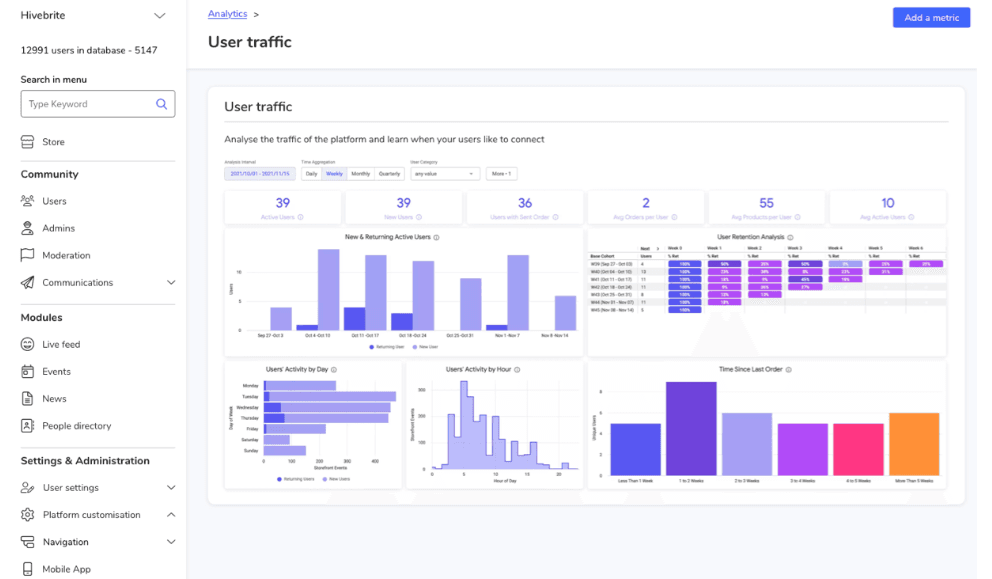This screenshot has width=992, height=579.
Task: Expand the Communications submenu chevron
Action: point(171,282)
